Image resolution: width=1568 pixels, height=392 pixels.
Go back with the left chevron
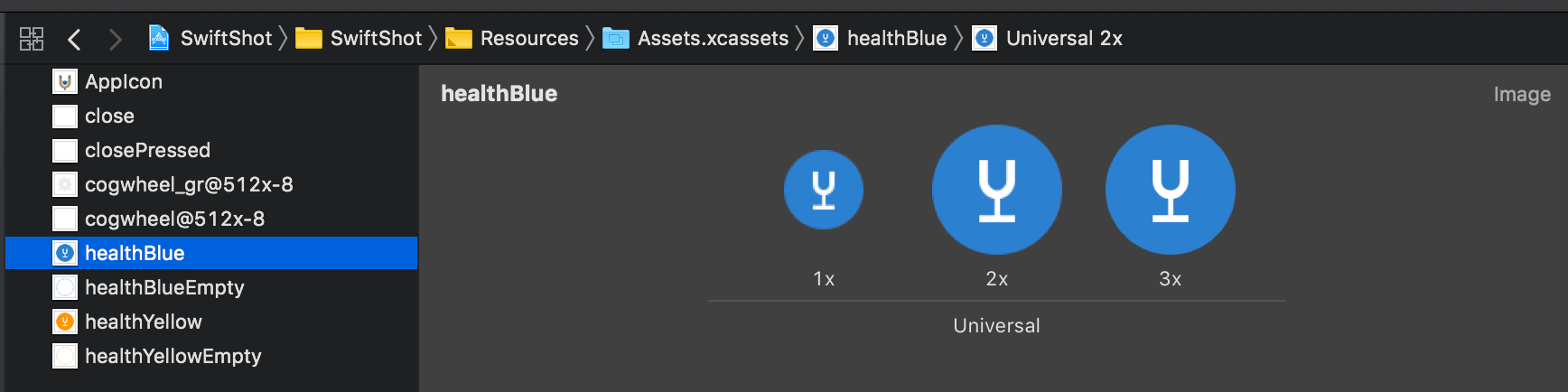(74, 39)
